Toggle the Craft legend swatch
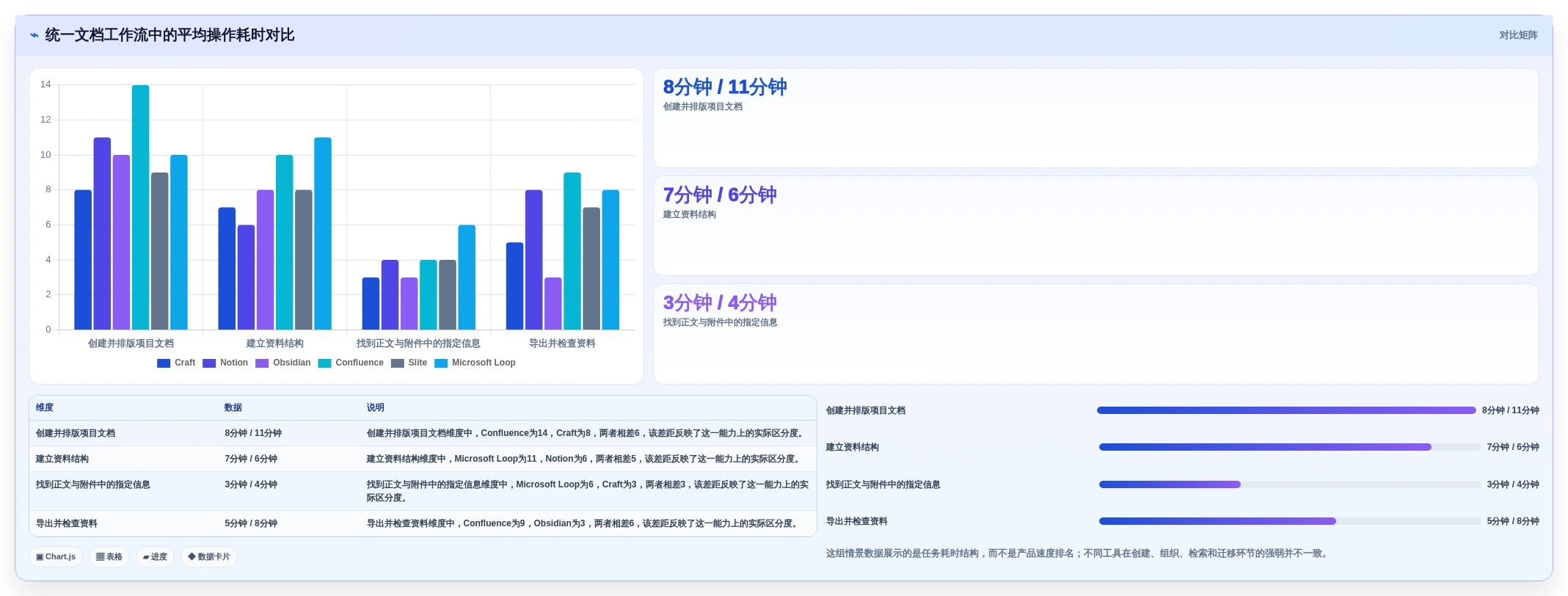 click(x=164, y=363)
